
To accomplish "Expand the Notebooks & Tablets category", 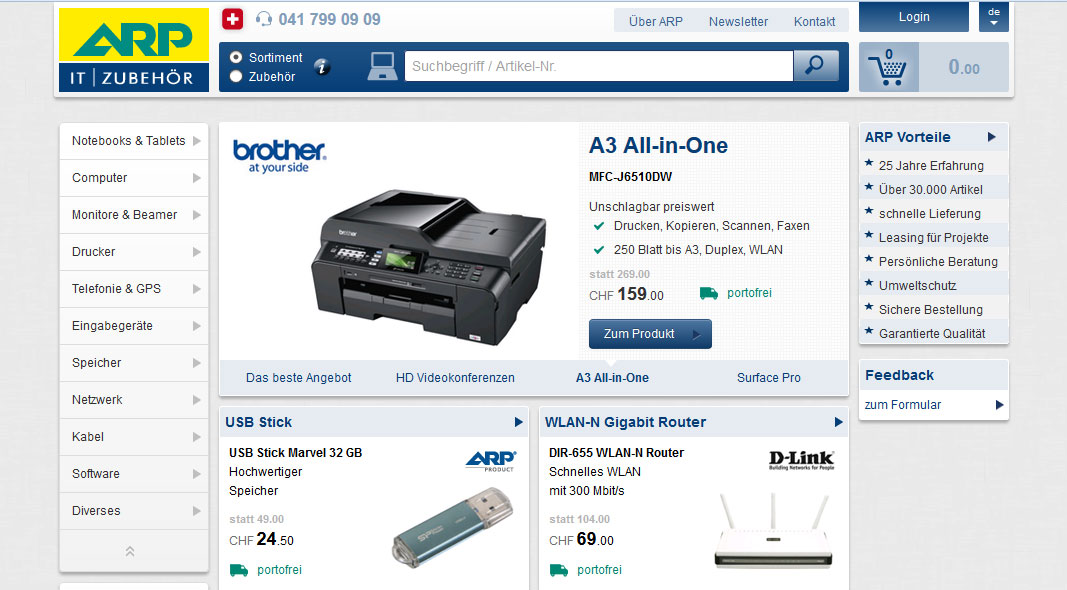I will 134,141.
